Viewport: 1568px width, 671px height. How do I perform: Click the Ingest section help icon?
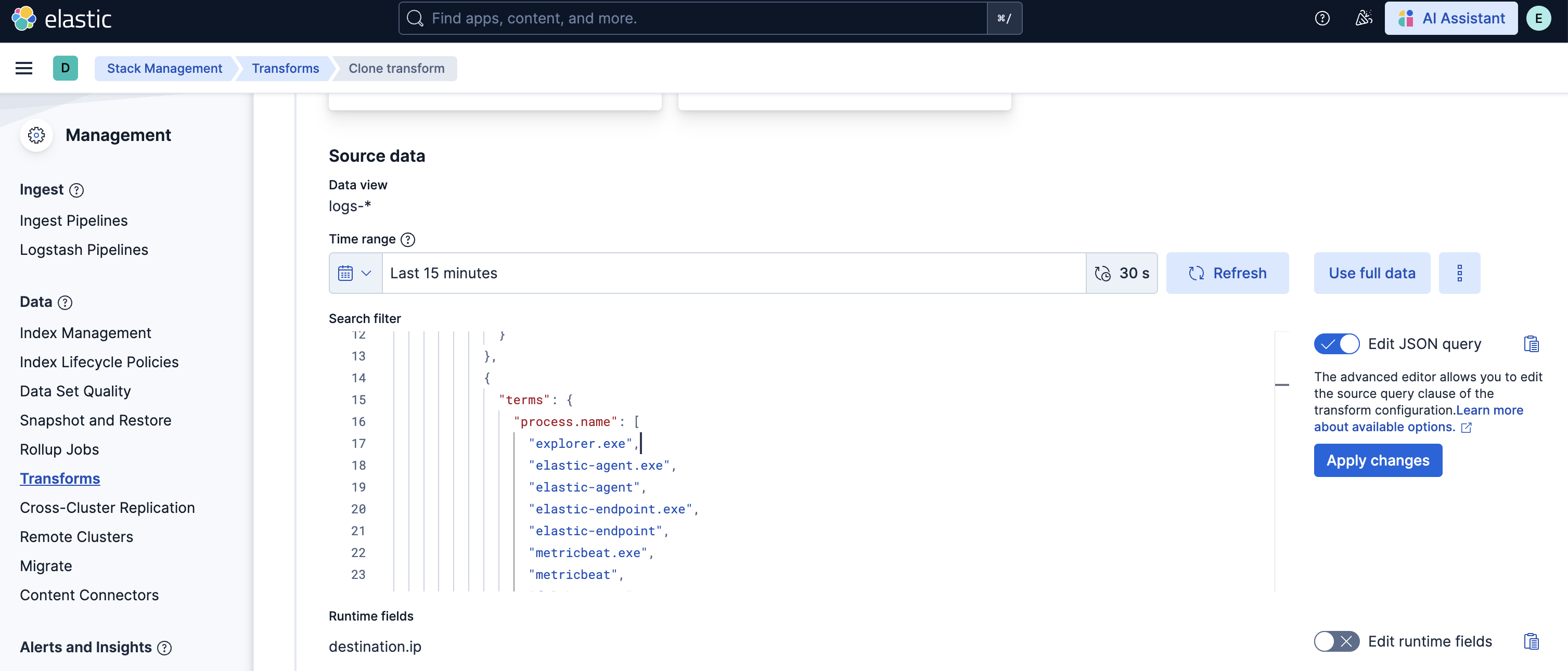click(x=76, y=190)
